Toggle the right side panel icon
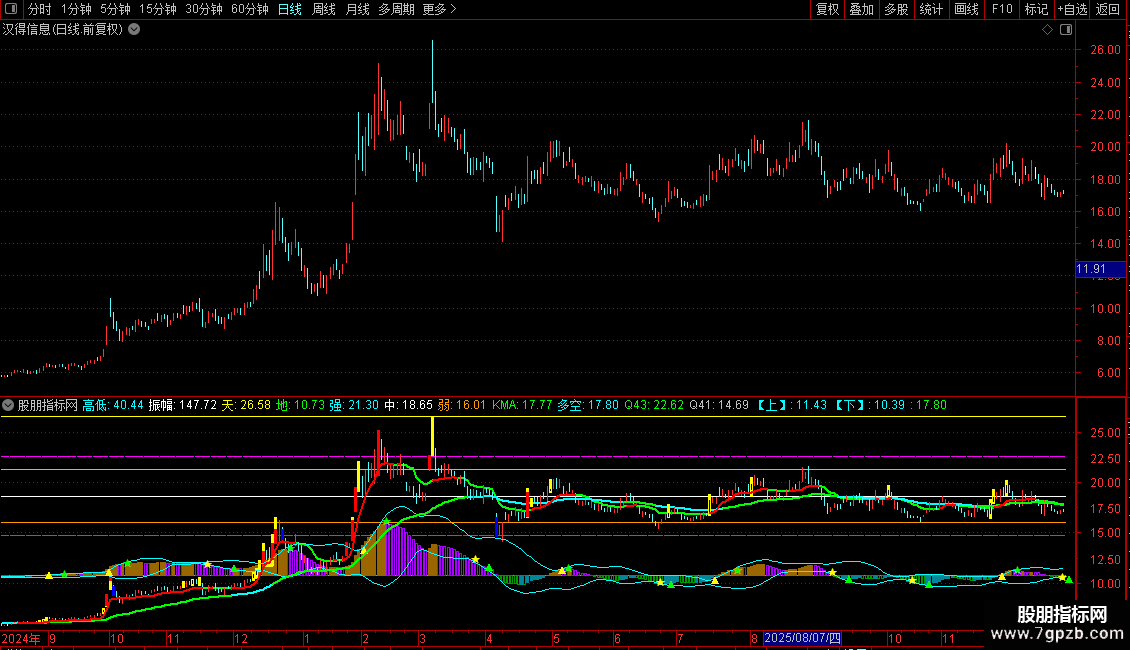 click(1062, 30)
